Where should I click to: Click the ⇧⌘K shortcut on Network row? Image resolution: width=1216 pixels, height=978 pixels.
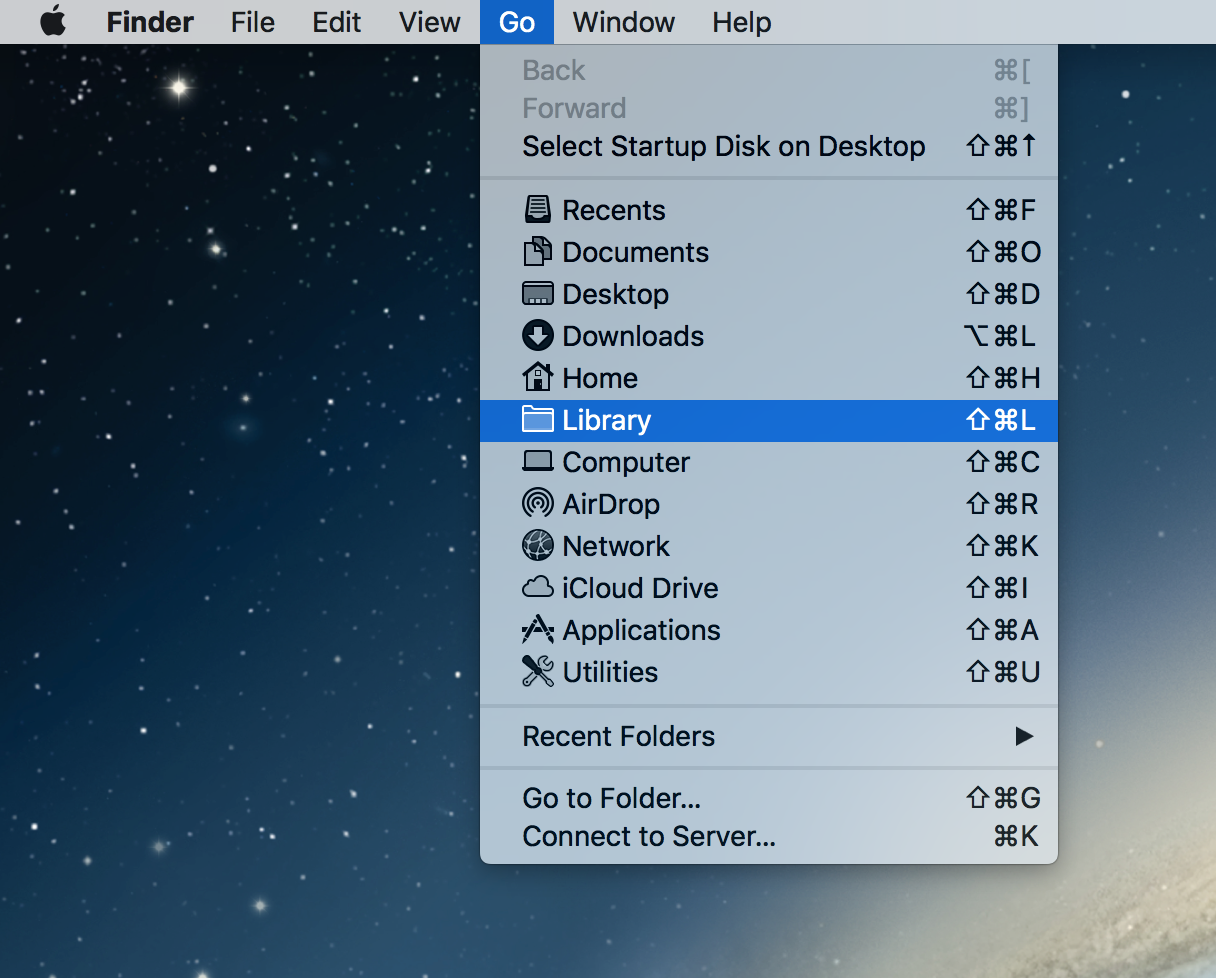[1002, 546]
